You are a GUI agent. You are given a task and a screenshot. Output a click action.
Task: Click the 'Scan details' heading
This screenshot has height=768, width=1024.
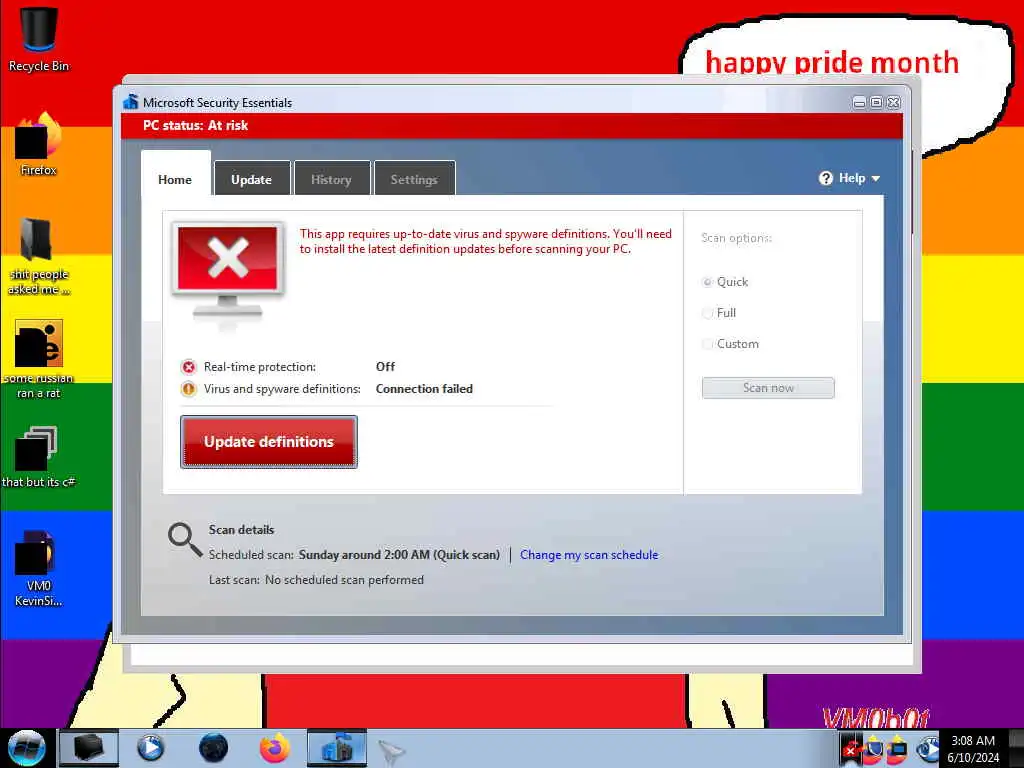tap(241, 530)
